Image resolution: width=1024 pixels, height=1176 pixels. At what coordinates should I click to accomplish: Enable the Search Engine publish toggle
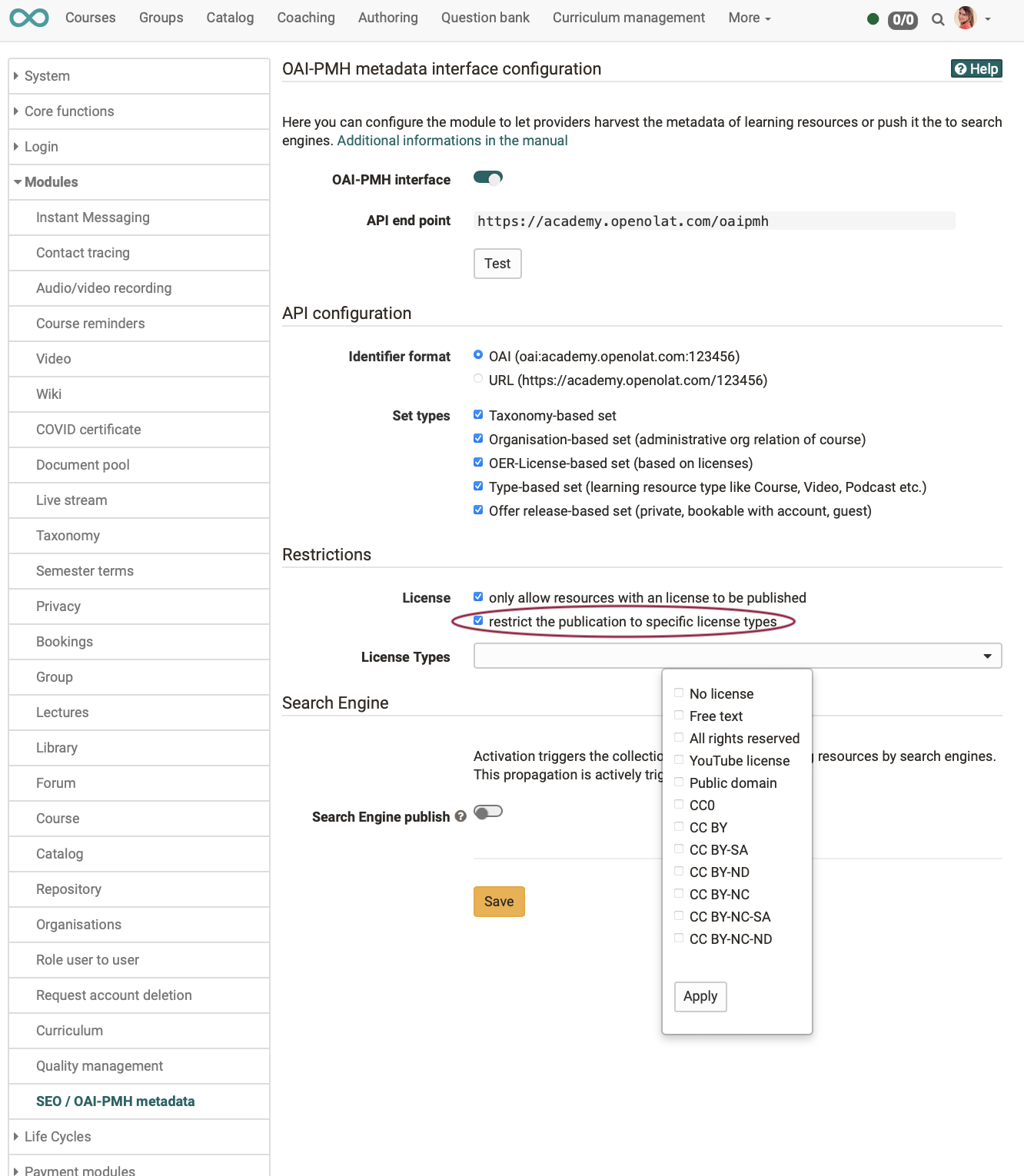488,811
